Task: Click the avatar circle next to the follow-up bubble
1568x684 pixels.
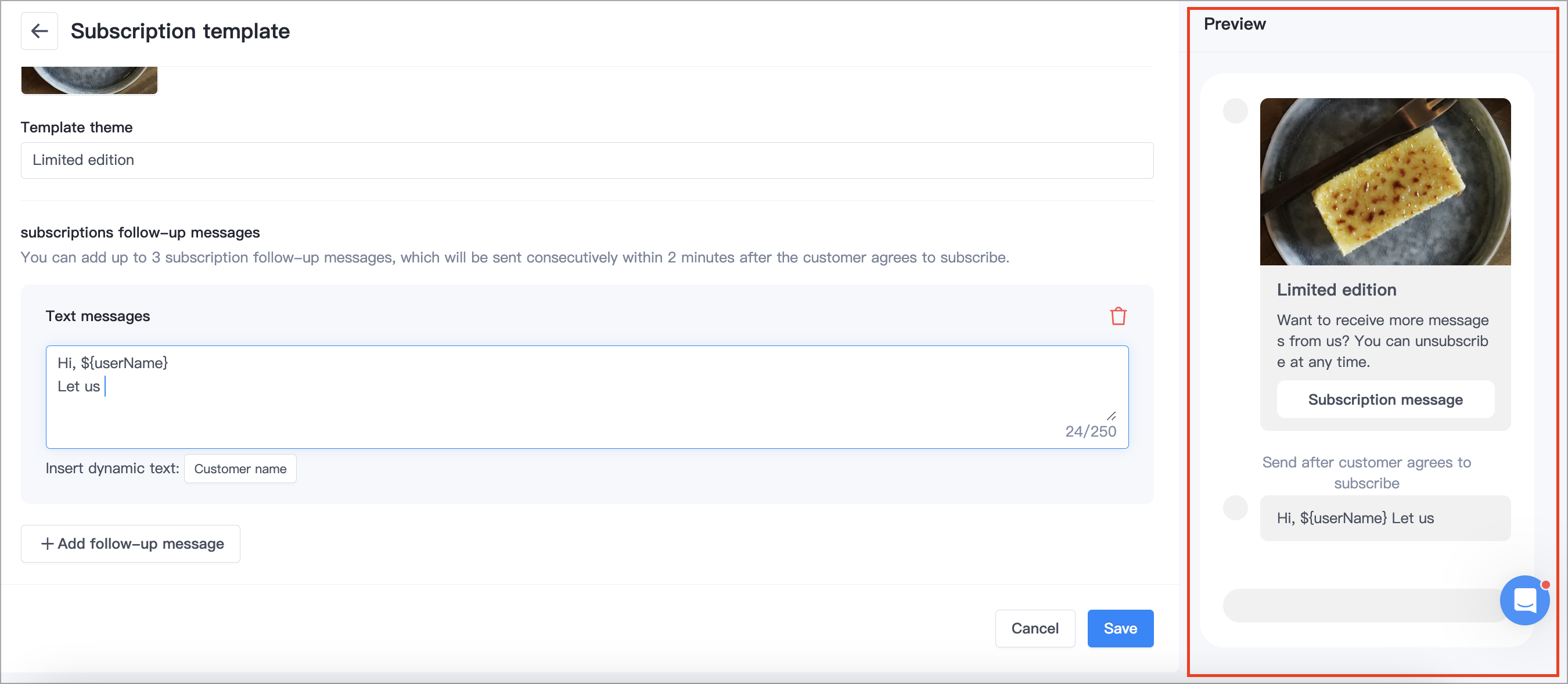Action: (x=1236, y=508)
